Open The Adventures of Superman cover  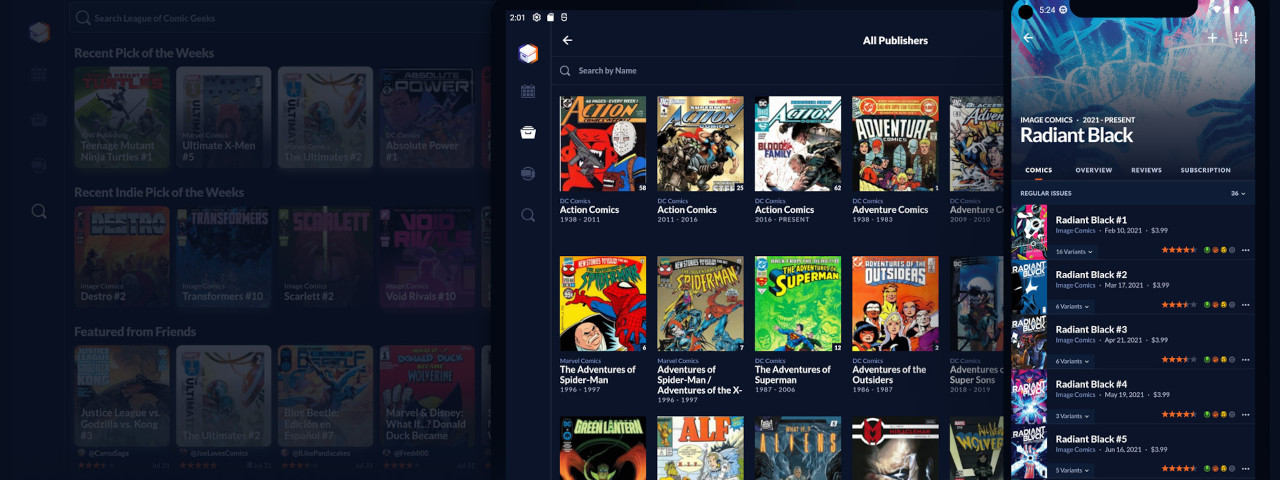click(798, 304)
